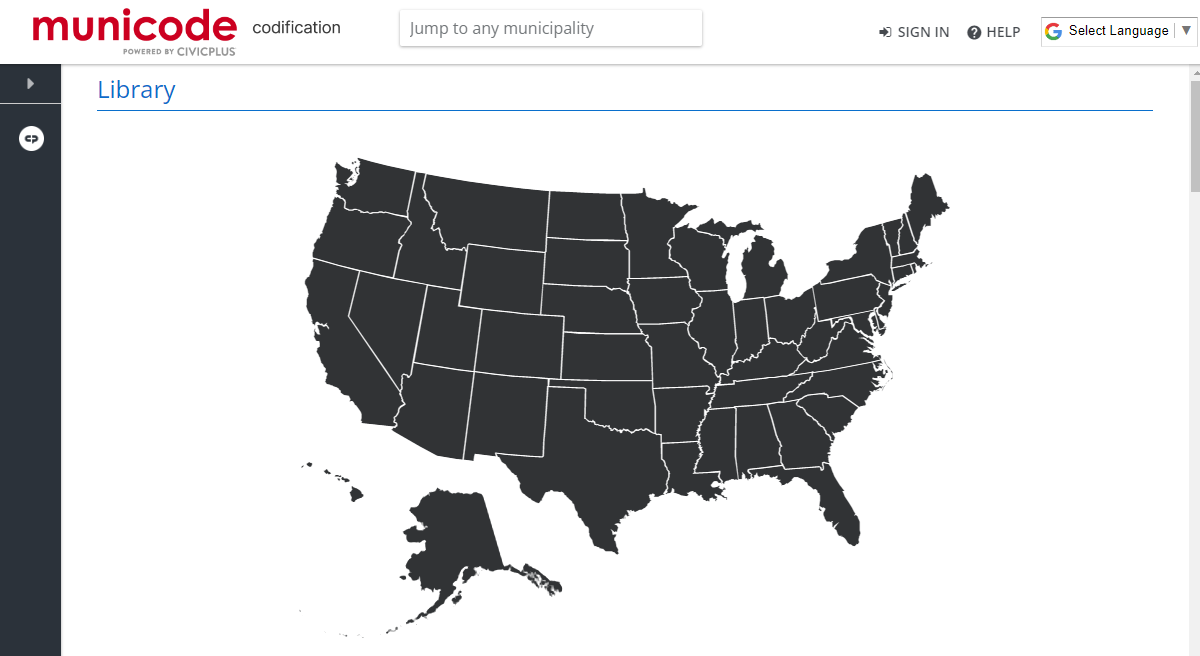The width and height of the screenshot is (1200, 656).
Task: Click the Municode logo
Action: [134, 32]
